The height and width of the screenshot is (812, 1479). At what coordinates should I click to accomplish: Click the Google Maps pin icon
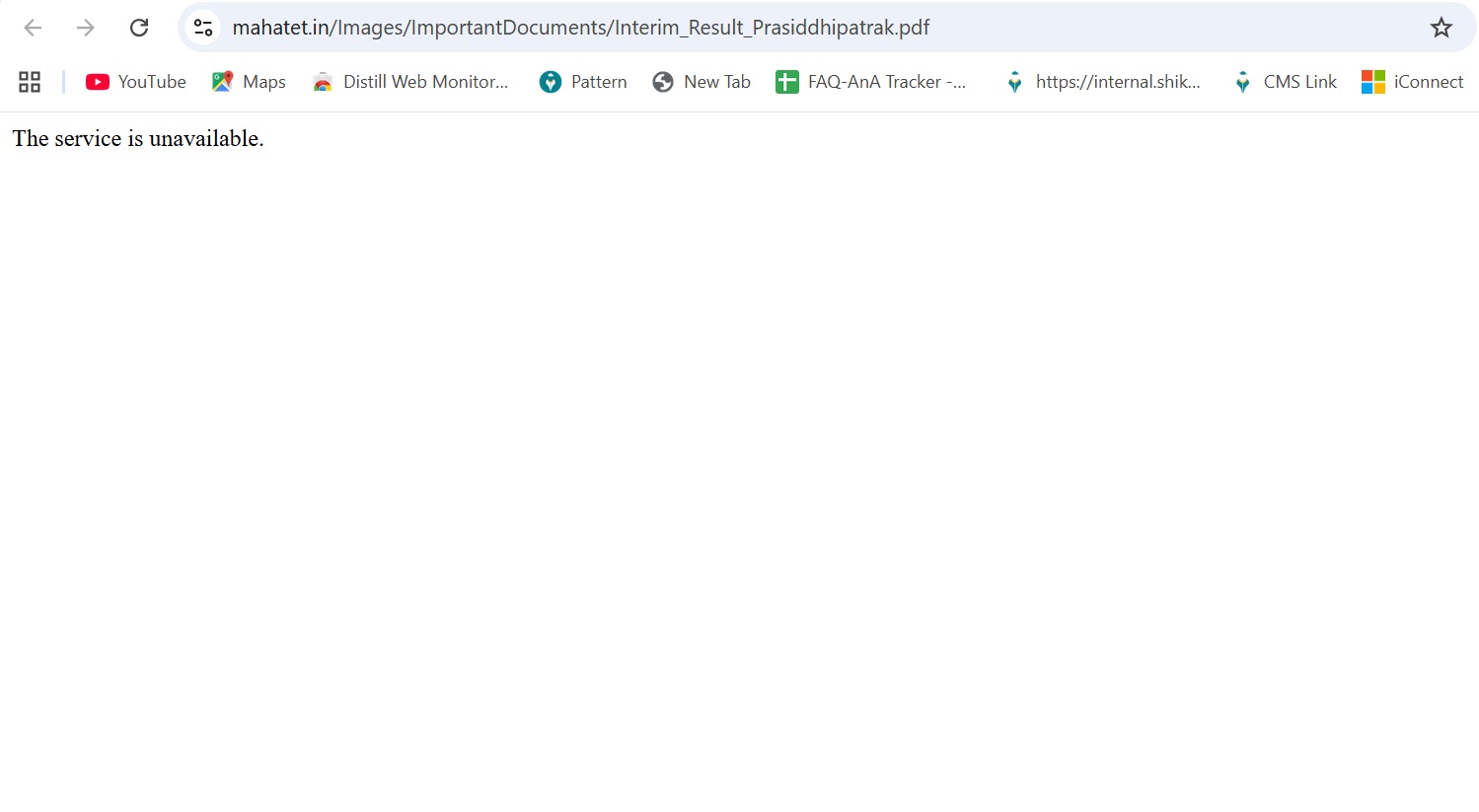click(223, 82)
